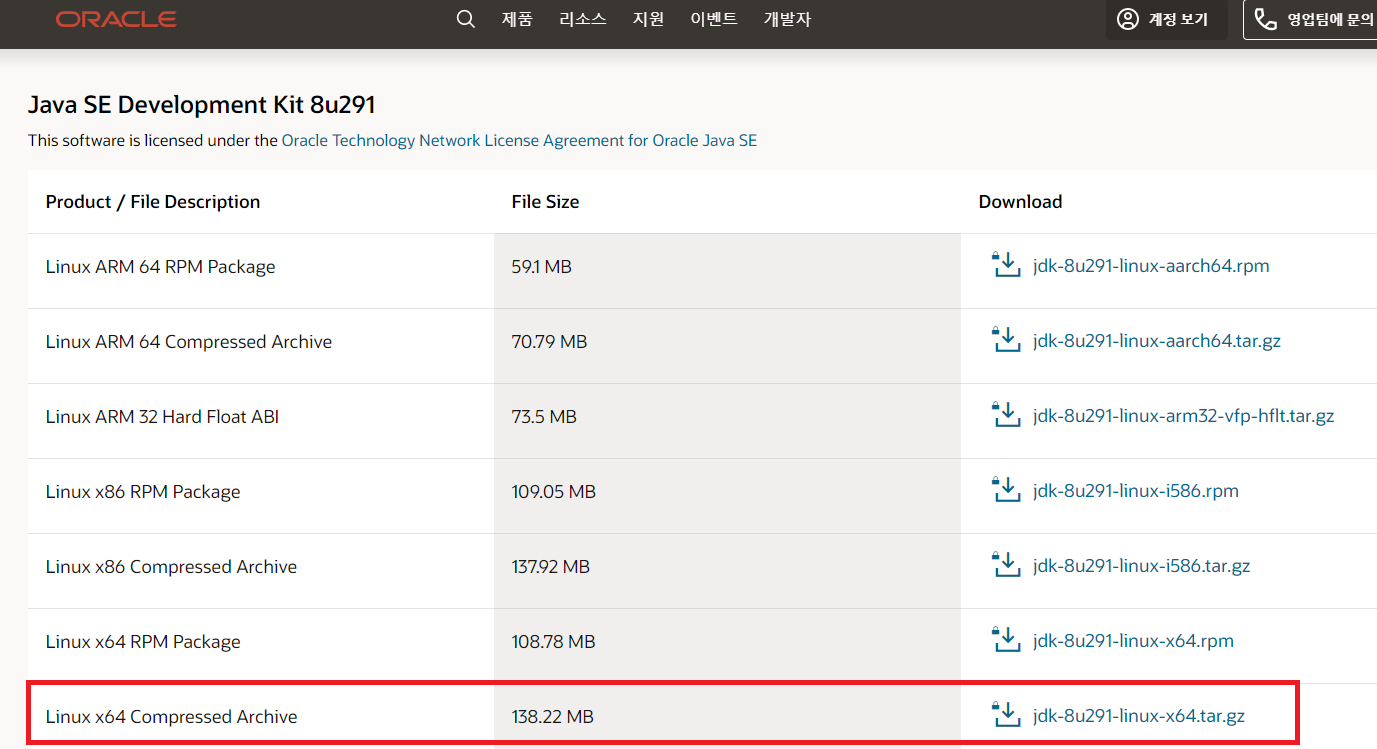Screen dimensions: 1377x749
Task: Click download icon for jdk-8u291-linux-x64.rpm
Action: pyautogui.click(x=1005, y=641)
